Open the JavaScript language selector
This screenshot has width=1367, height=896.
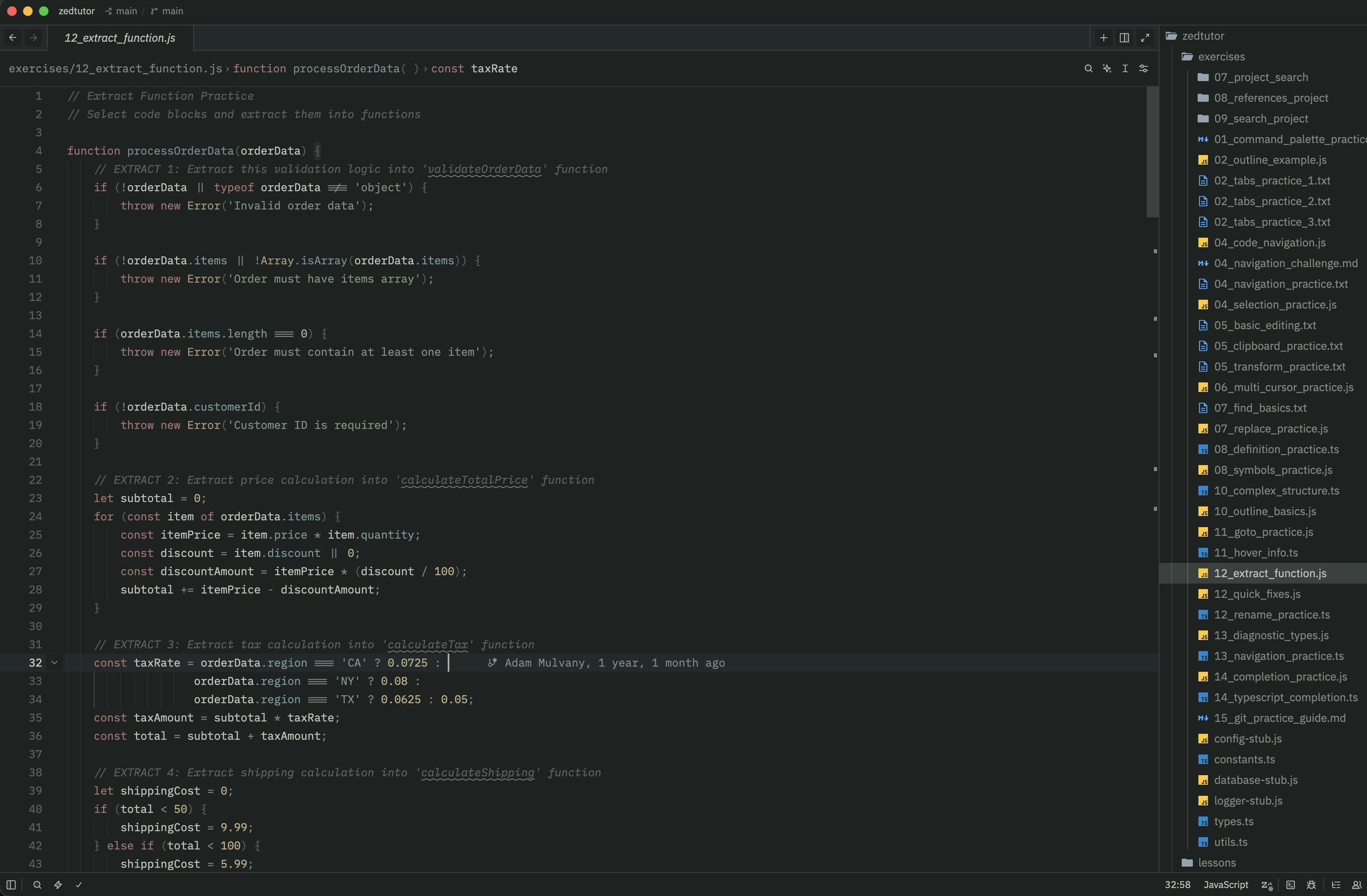[x=1226, y=885]
